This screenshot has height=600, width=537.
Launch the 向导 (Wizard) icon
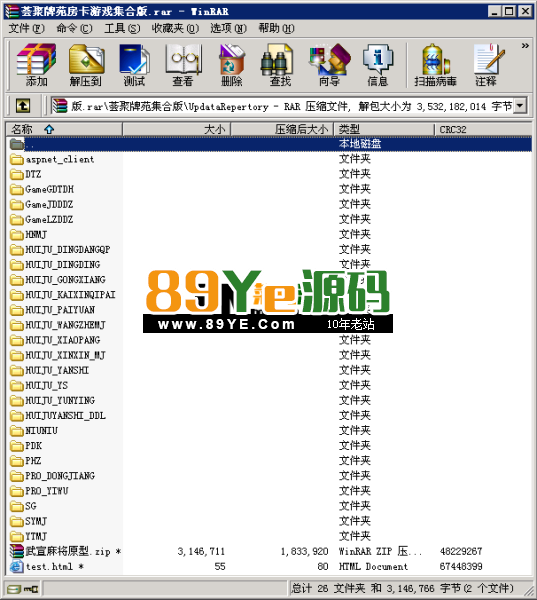point(329,65)
